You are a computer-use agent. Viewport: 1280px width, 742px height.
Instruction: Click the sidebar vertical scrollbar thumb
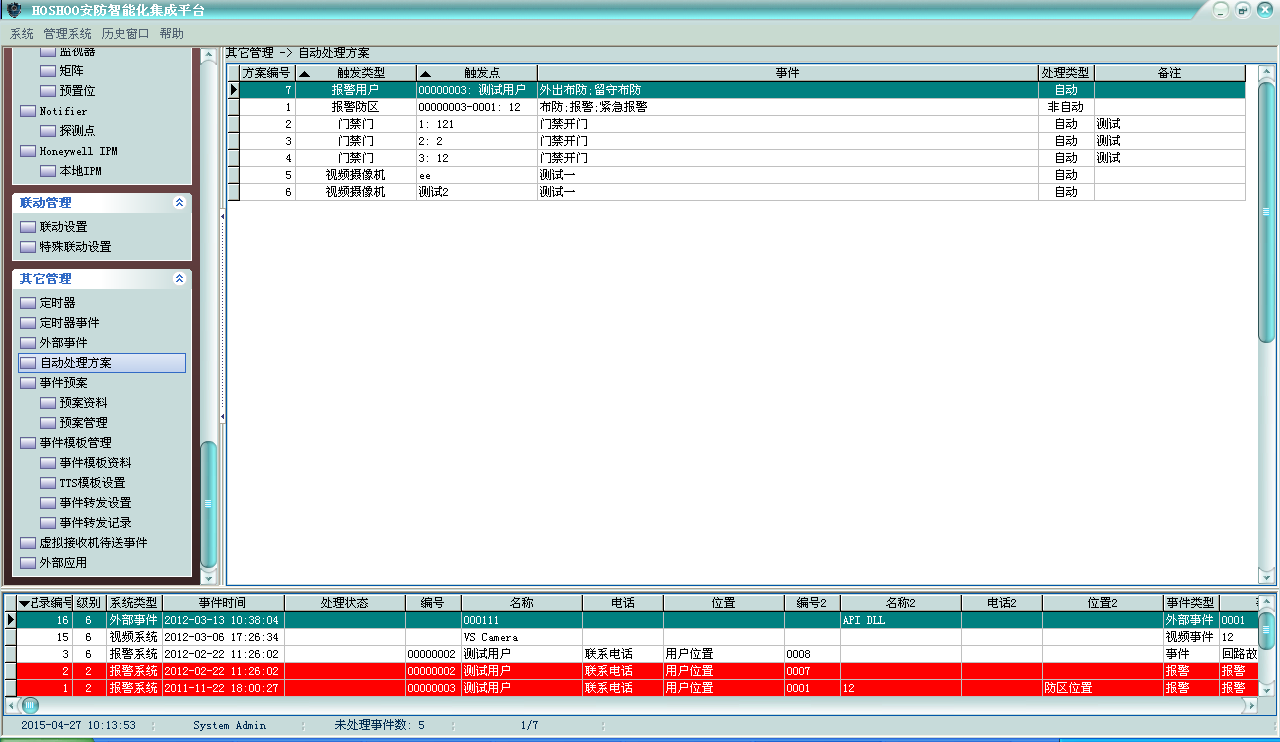click(x=208, y=503)
